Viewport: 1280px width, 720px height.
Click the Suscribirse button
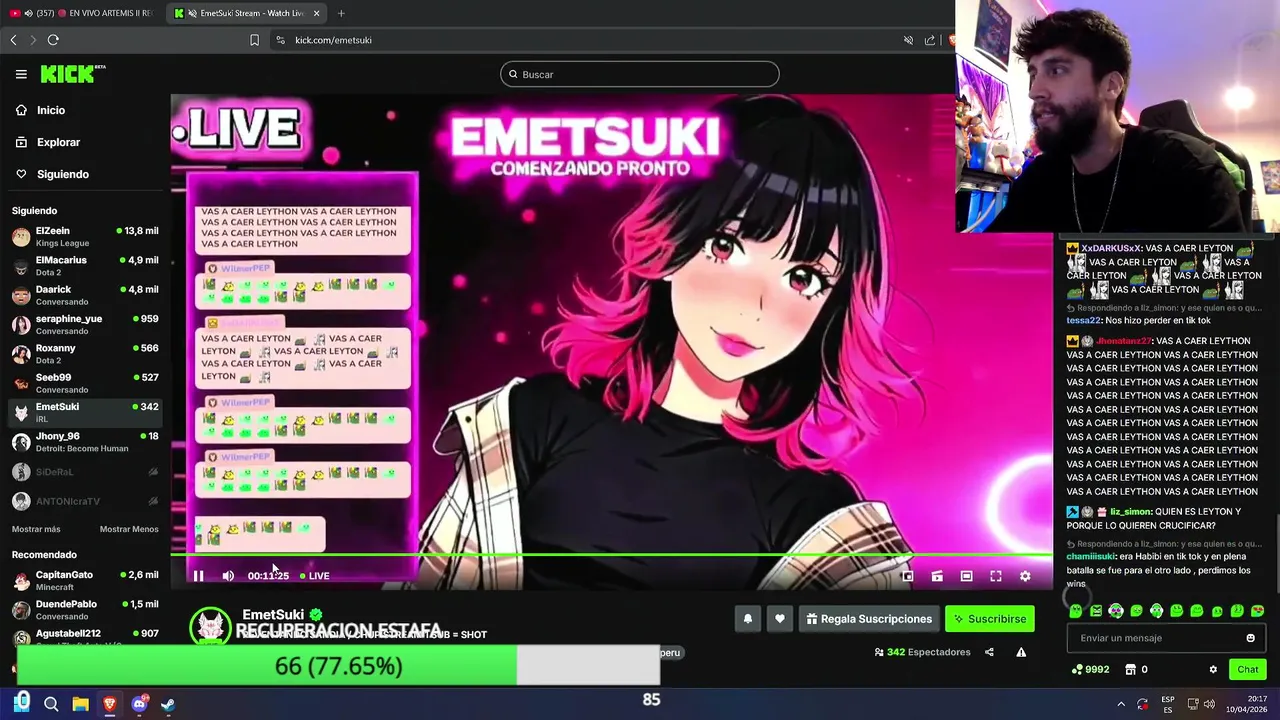tap(989, 619)
